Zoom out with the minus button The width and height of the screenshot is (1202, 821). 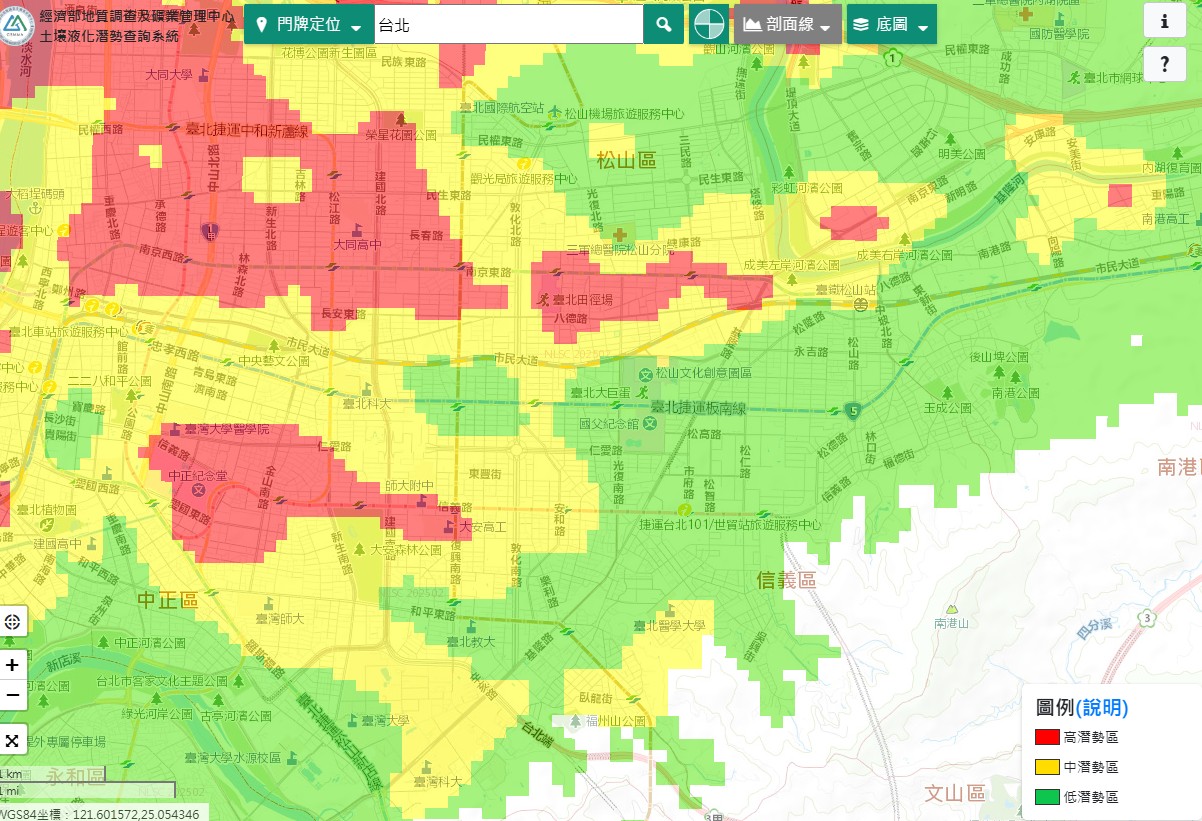click(13, 695)
